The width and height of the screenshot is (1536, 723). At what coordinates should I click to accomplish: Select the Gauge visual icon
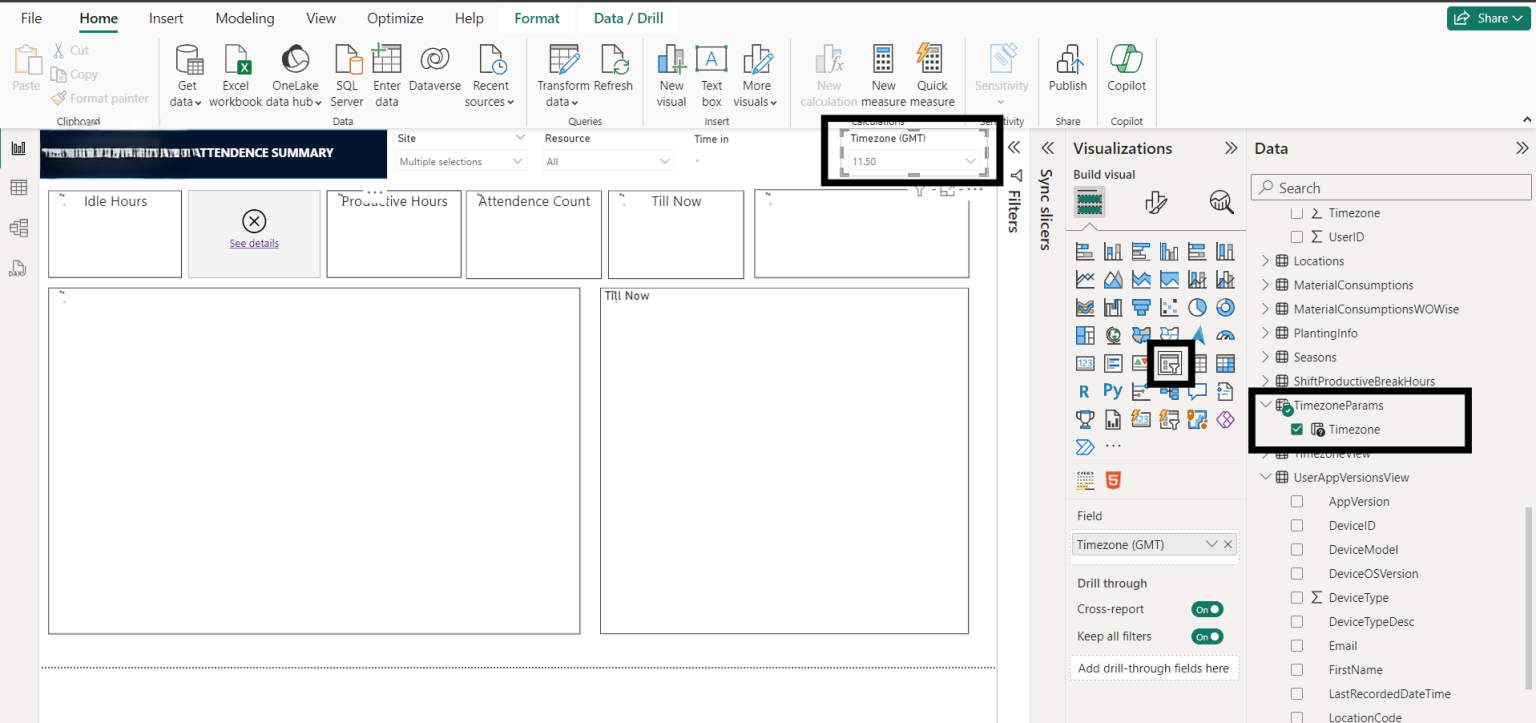pos(1226,335)
